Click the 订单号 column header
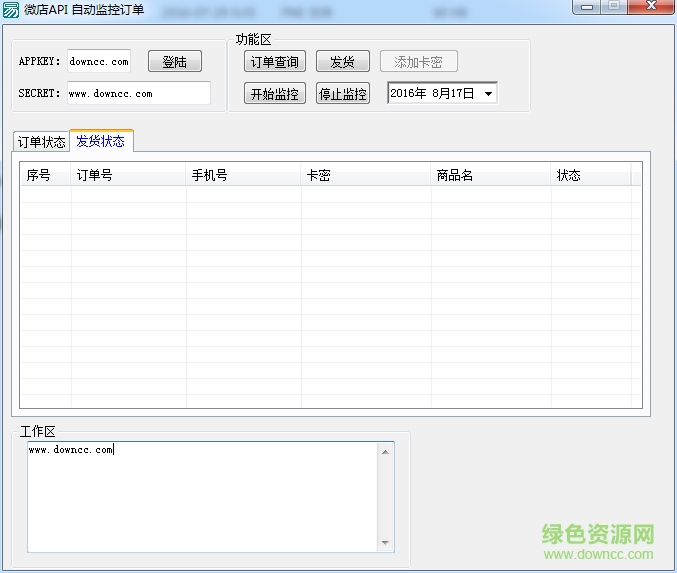677x573 pixels. 128,175
